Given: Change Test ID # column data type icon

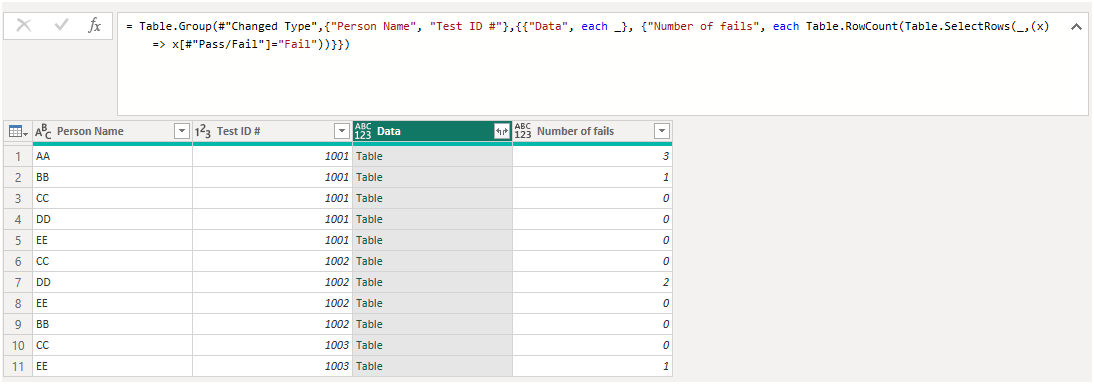Looking at the screenshot, I should click(202, 131).
